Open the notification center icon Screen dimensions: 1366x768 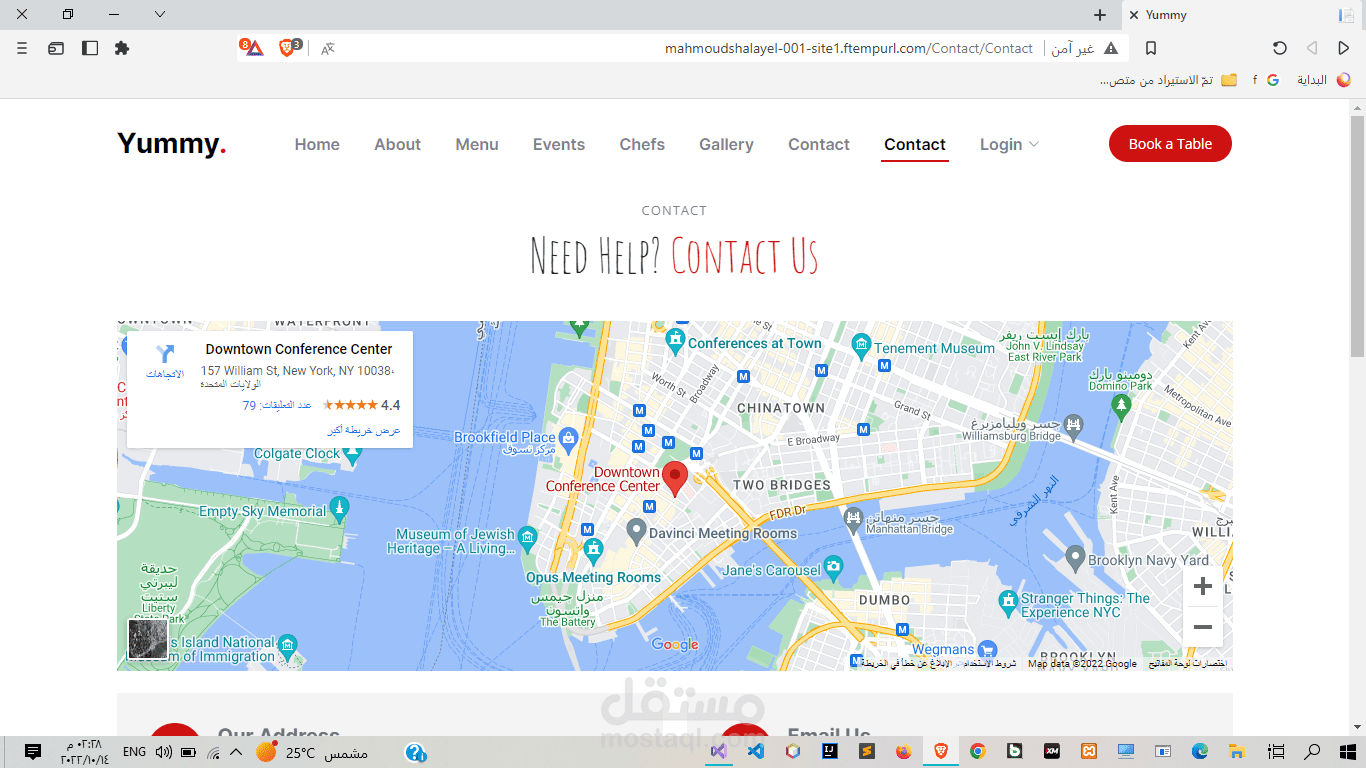coord(32,751)
